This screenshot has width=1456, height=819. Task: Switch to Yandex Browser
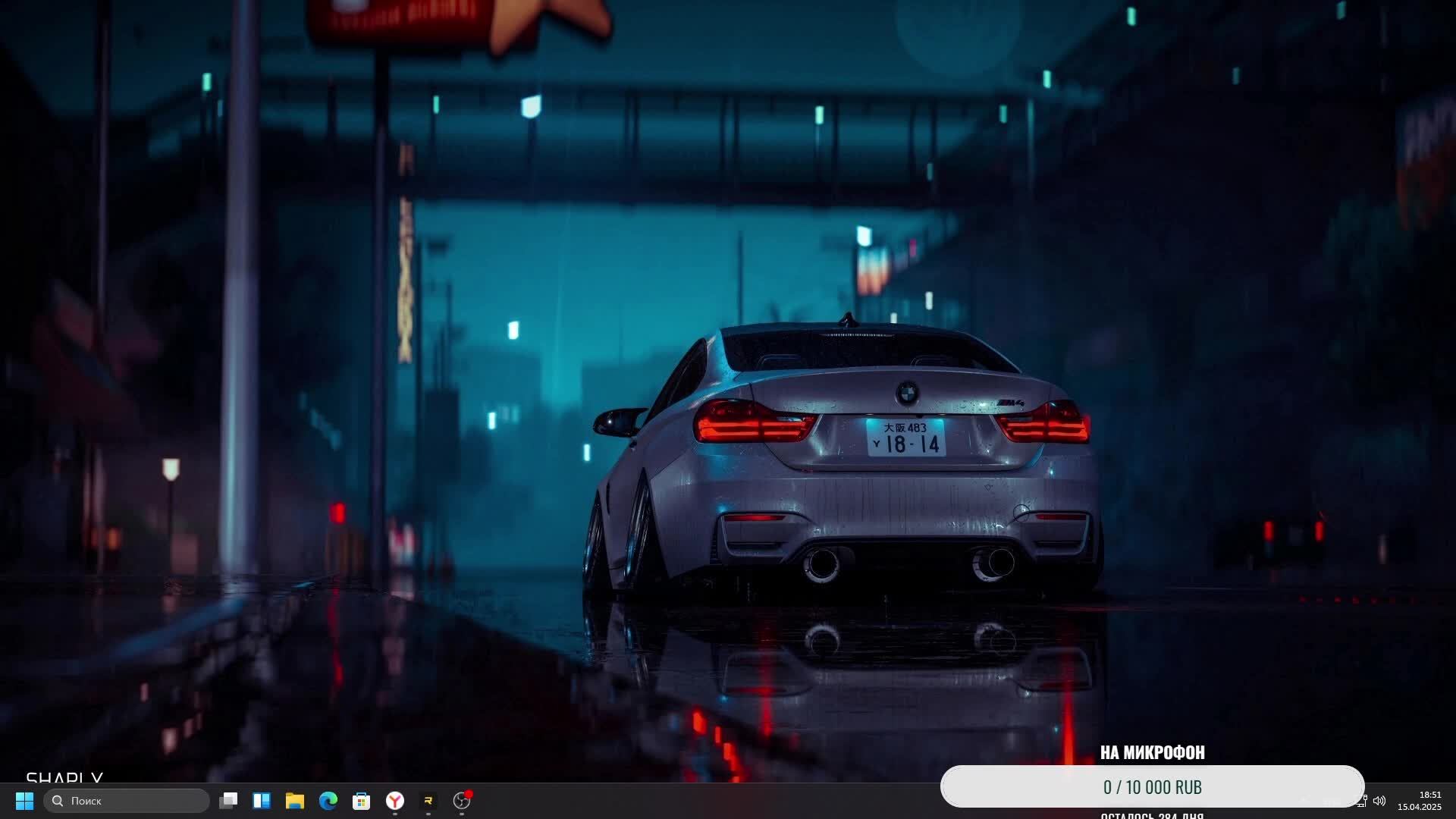[x=395, y=801]
